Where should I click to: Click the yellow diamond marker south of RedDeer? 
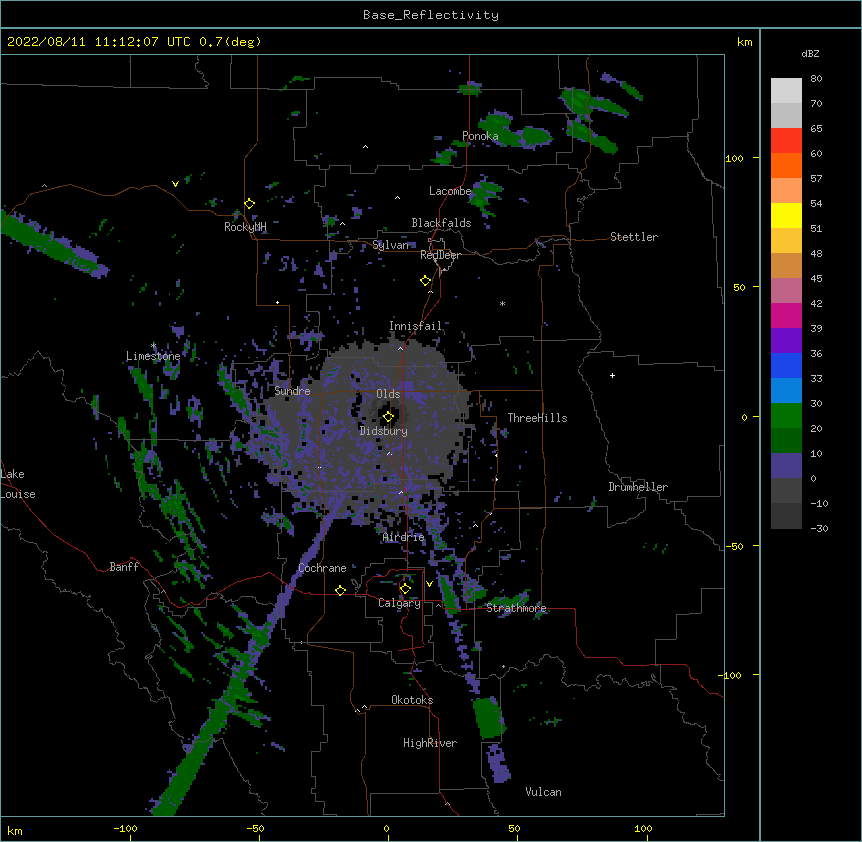coord(426,281)
